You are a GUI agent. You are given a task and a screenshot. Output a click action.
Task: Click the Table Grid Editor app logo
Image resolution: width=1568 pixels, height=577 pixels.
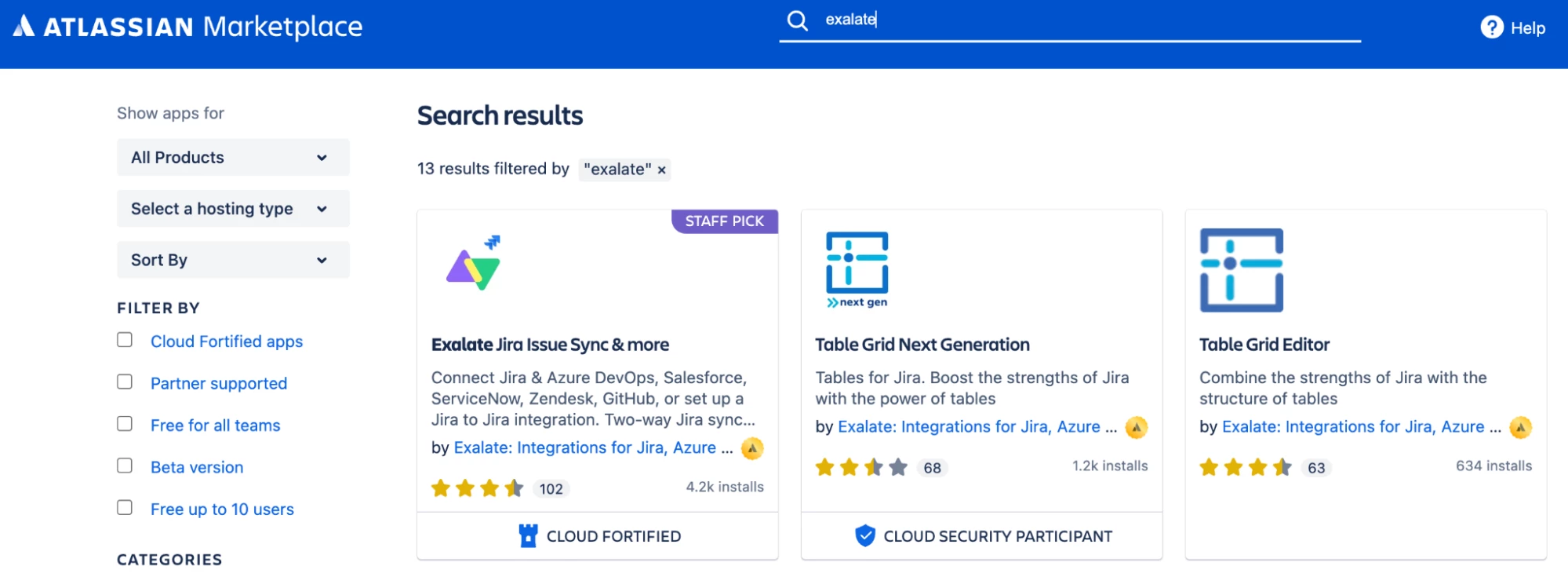coord(1241,270)
